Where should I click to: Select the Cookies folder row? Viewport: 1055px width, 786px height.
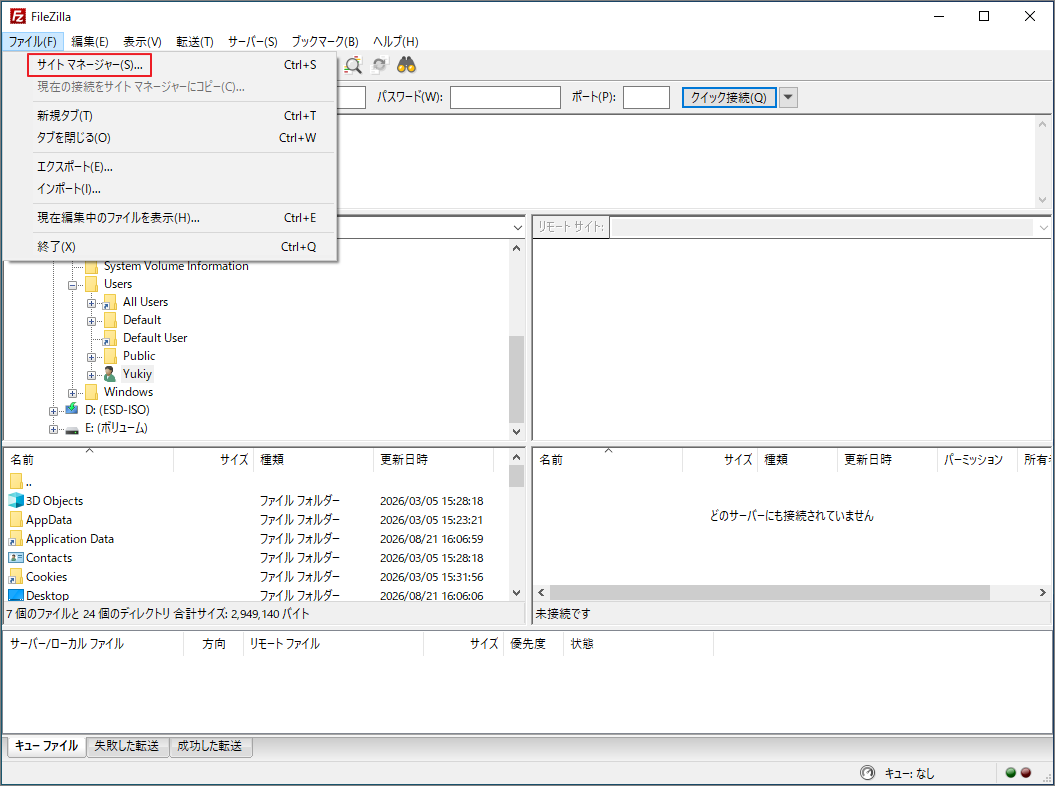(x=257, y=577)
